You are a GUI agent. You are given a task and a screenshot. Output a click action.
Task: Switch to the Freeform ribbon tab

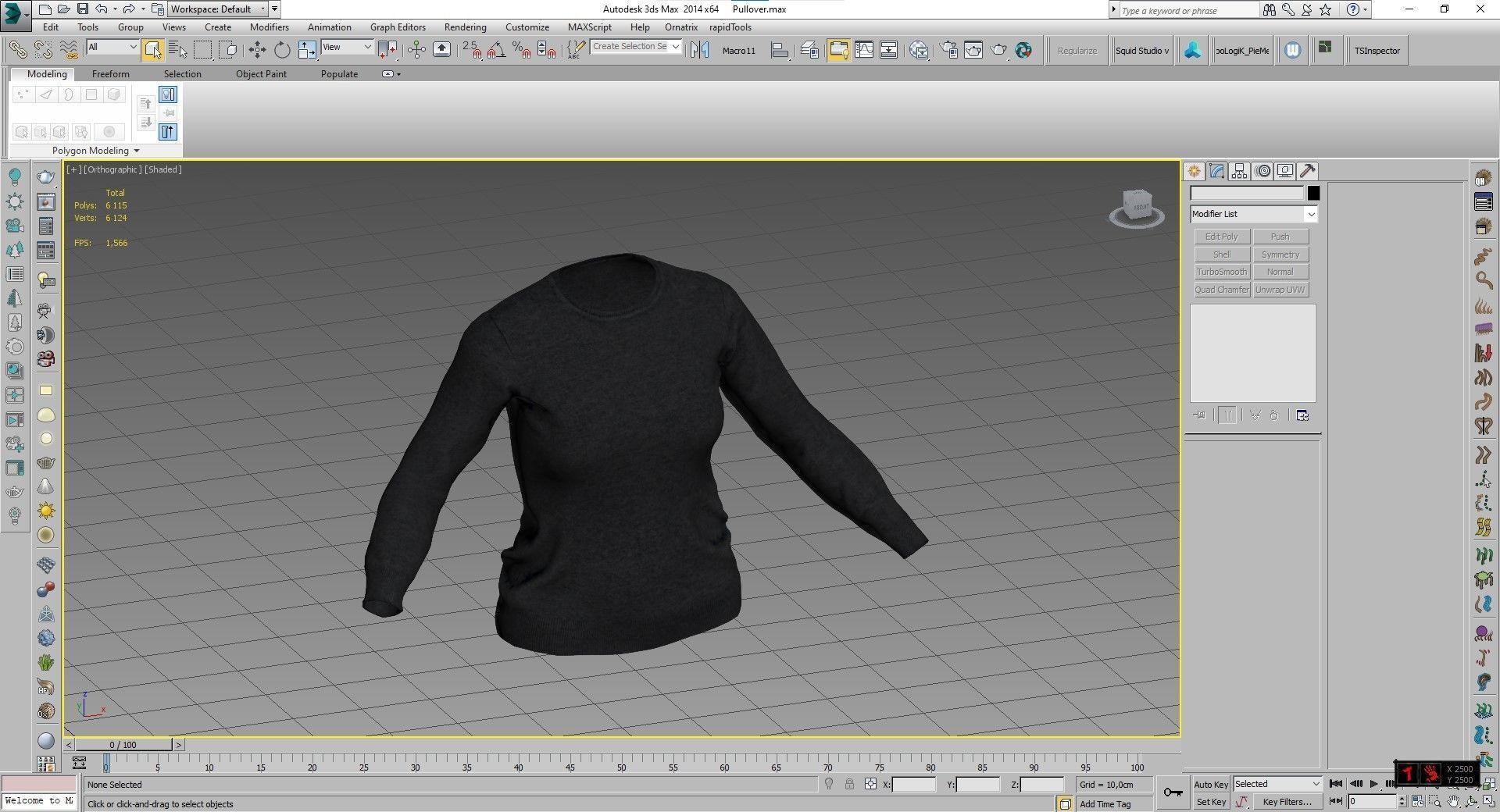pos(110,74)
